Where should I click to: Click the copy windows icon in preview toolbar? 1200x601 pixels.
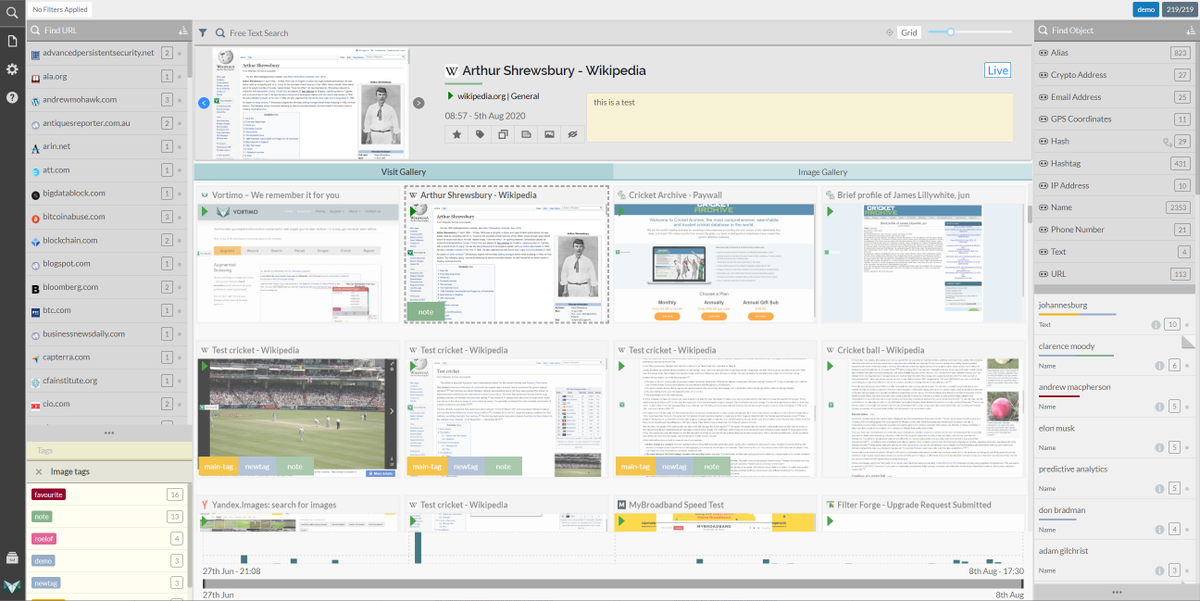503,134
